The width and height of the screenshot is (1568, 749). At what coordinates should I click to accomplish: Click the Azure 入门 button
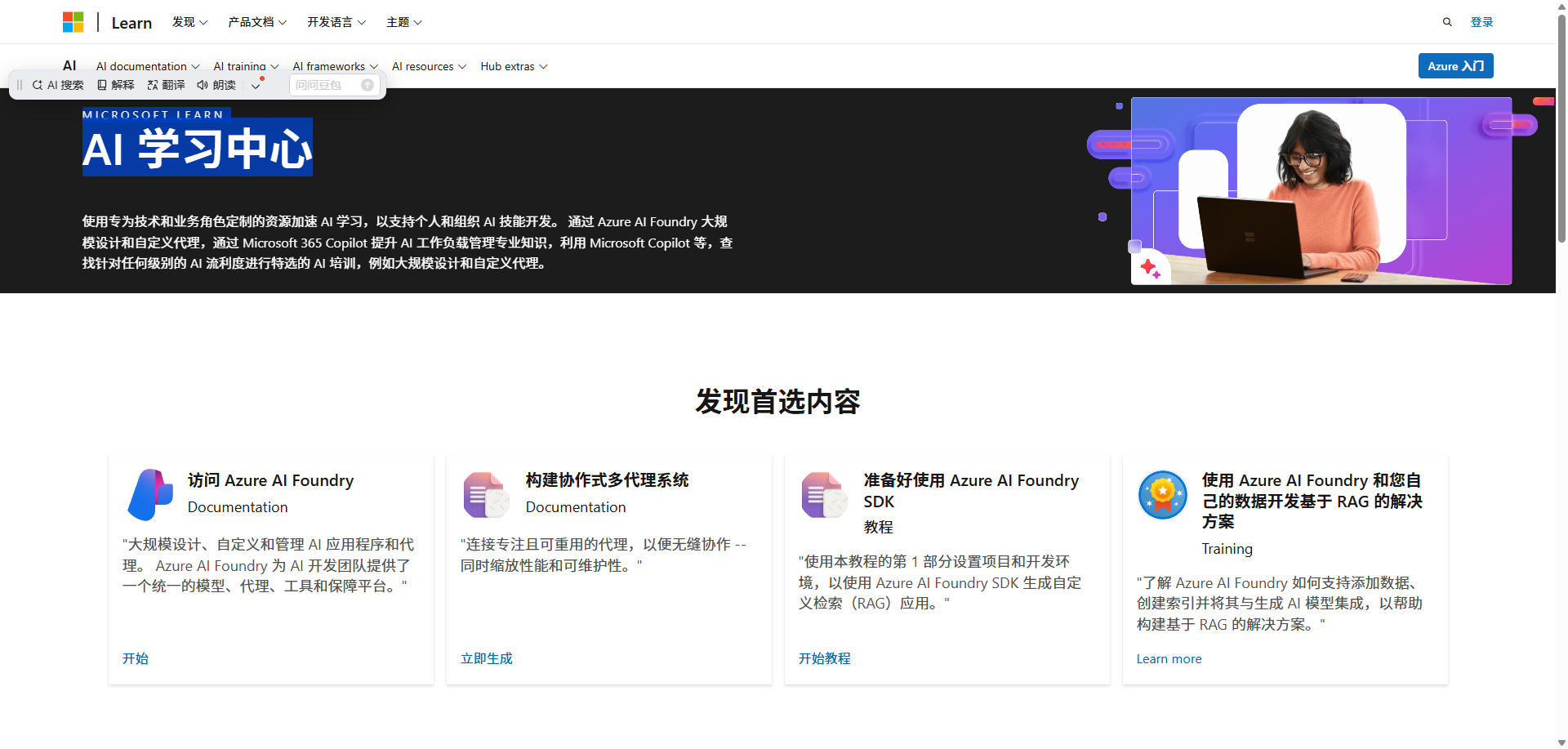coord(1455,66)
